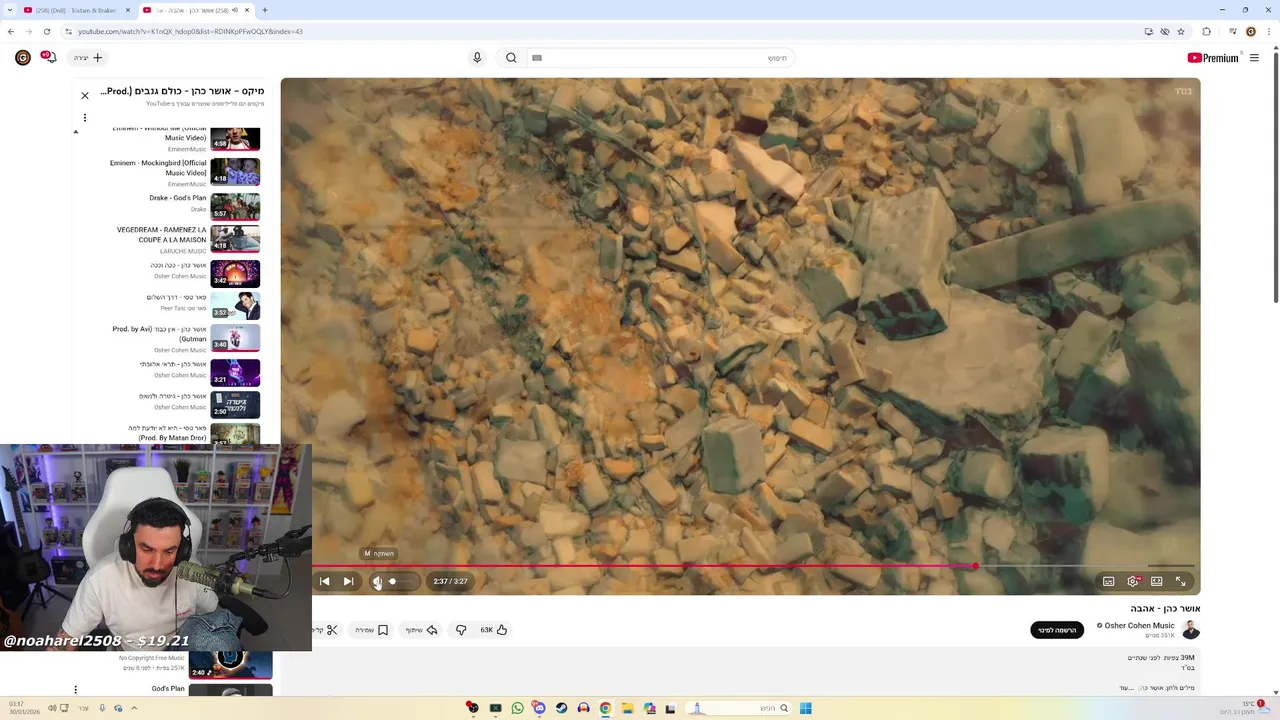Like the video with thumbs up
The width and height of the screenshot is (1280, 720).
494,630
